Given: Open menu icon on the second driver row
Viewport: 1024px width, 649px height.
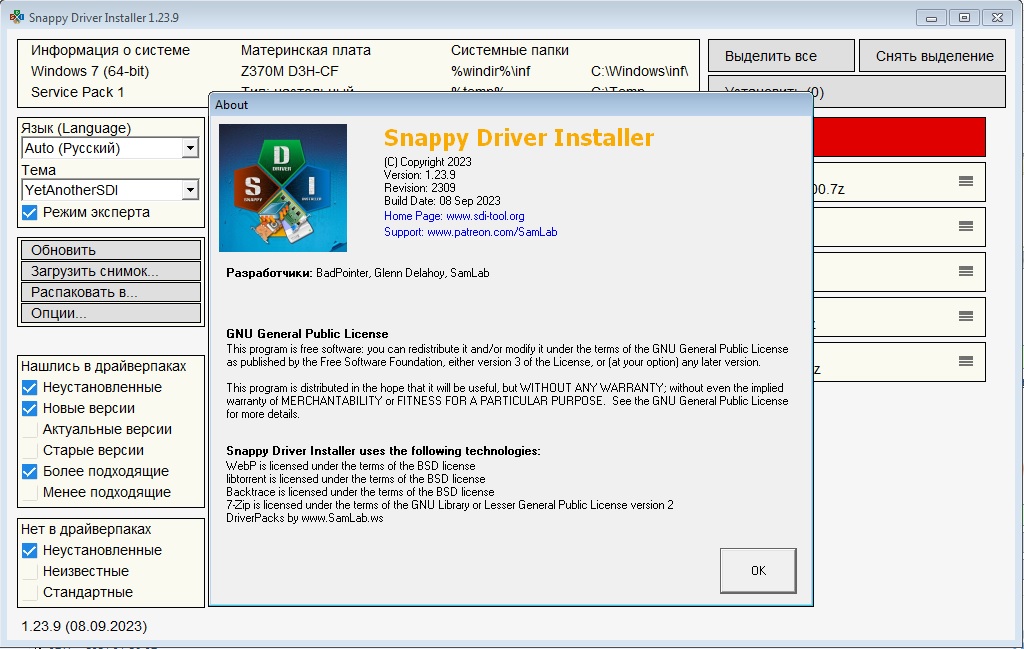Looking at the screenshot, I should [965, 226].
